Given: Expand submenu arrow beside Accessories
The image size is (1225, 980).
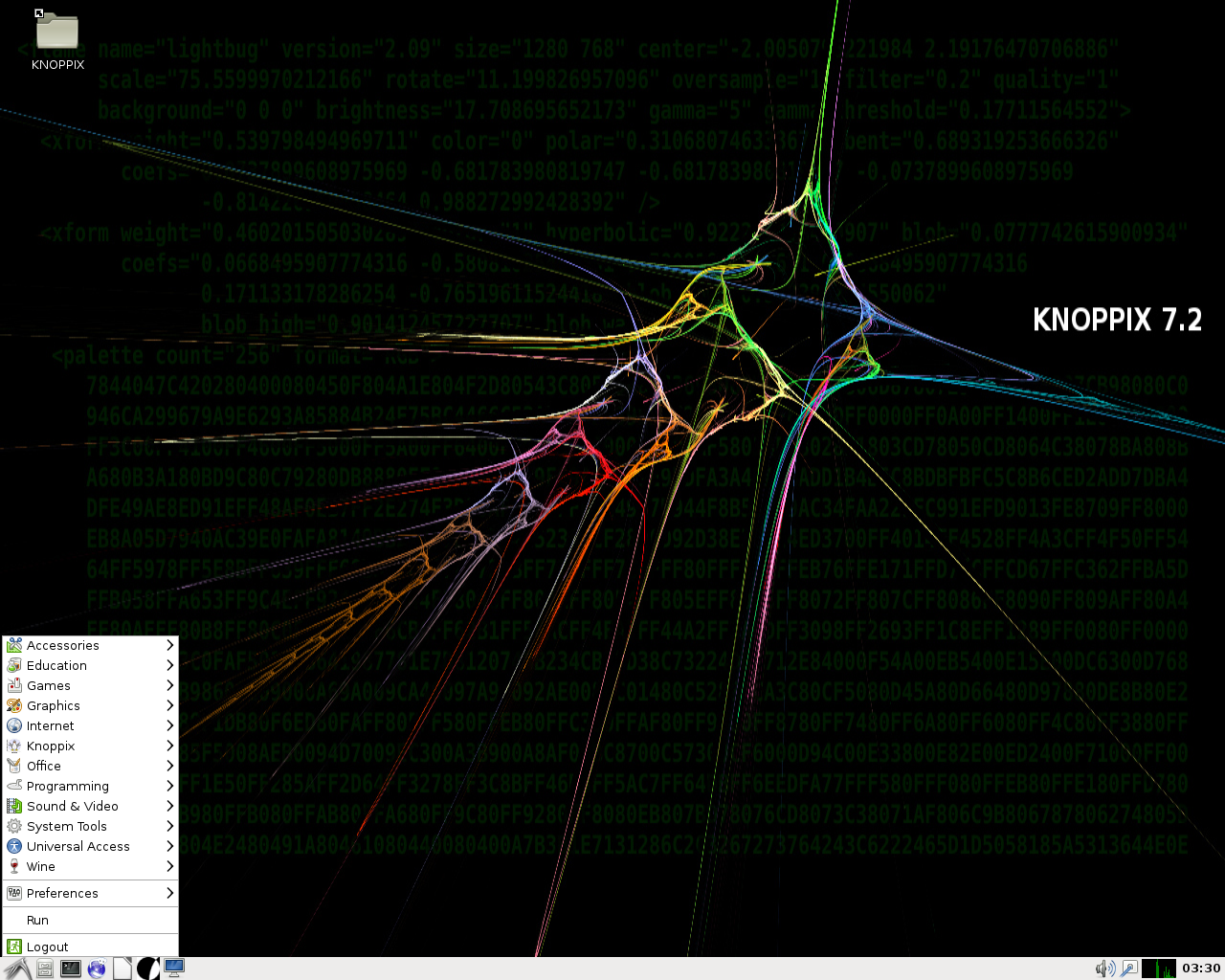Looking at the screenshot, I should tap(169, 645).
